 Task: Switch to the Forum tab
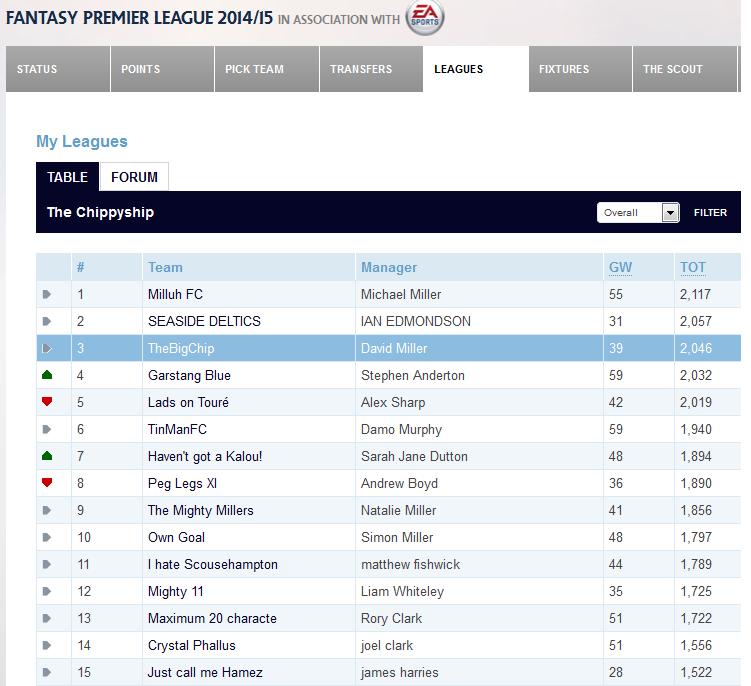[x=135, y=177]
